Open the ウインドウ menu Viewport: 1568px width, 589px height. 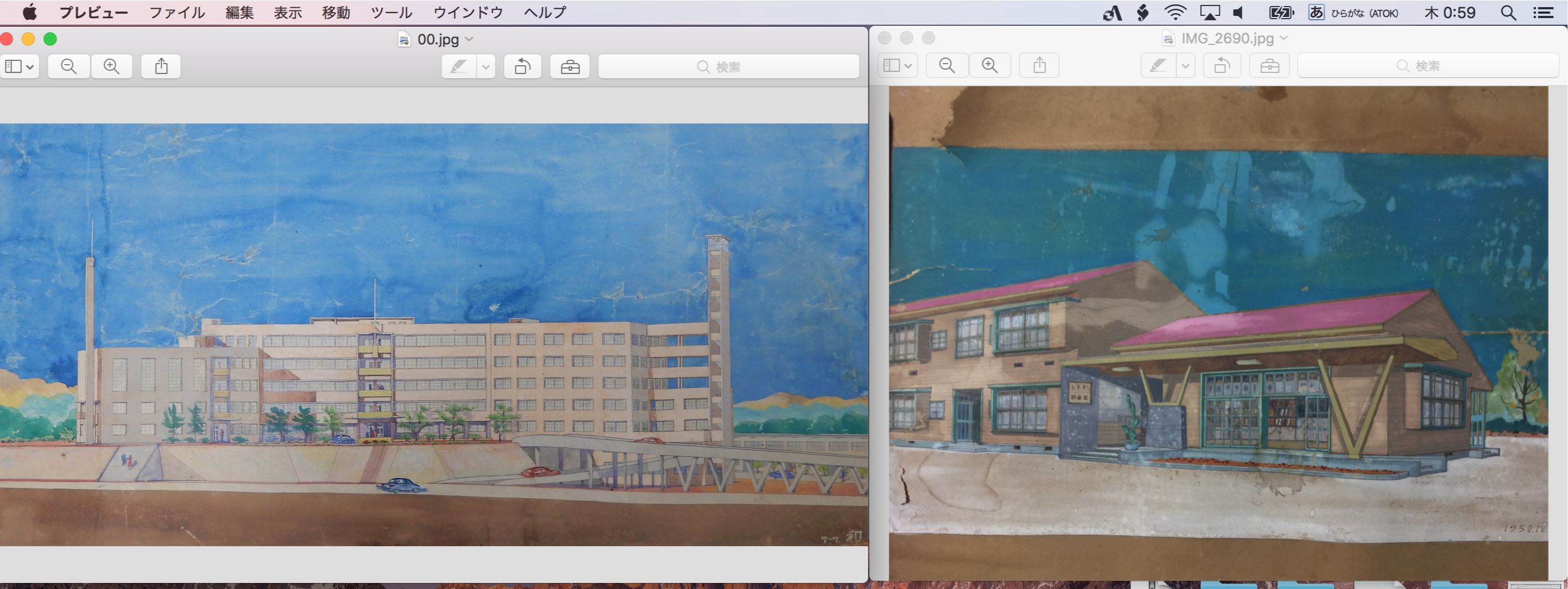point(468,12)
